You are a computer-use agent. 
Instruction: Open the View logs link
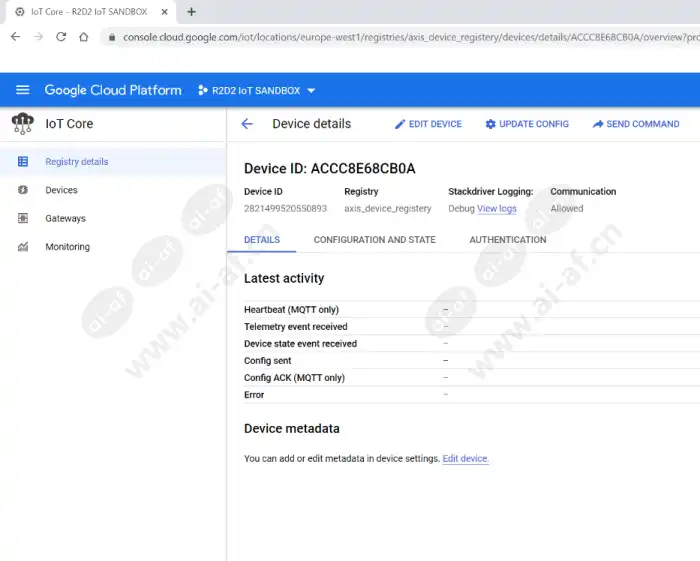(497, 208)
